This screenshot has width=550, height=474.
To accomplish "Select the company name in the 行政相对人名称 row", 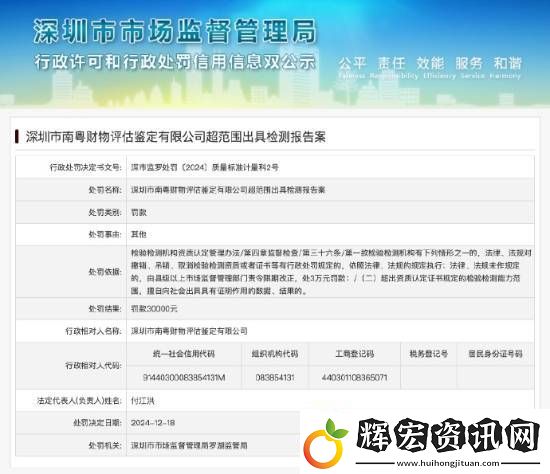I will click(189, 331).
